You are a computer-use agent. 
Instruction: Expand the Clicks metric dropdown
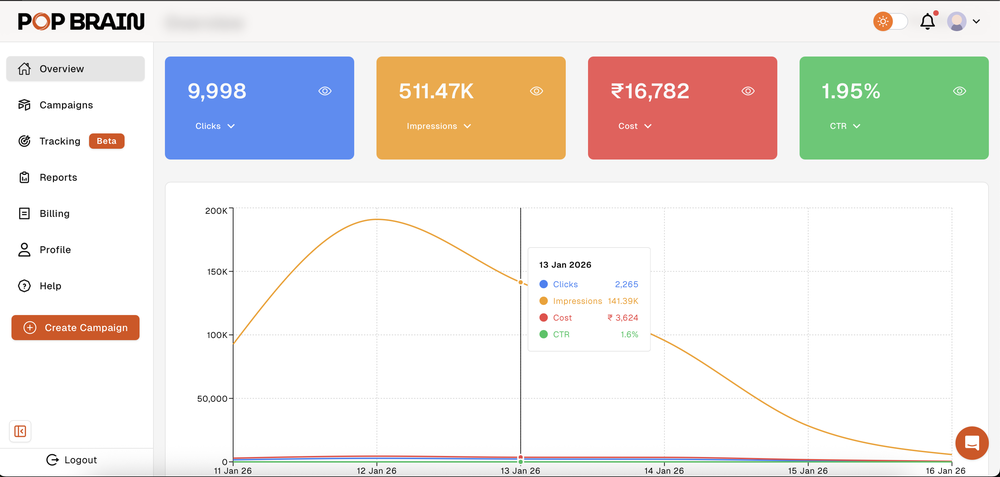[x=216, y=126]
